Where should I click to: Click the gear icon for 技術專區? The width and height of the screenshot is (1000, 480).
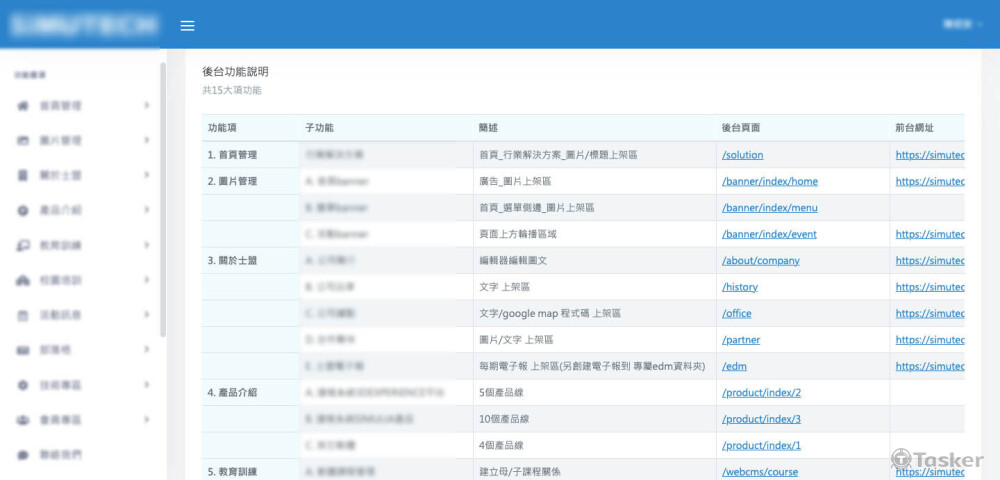tap(23, 385)
